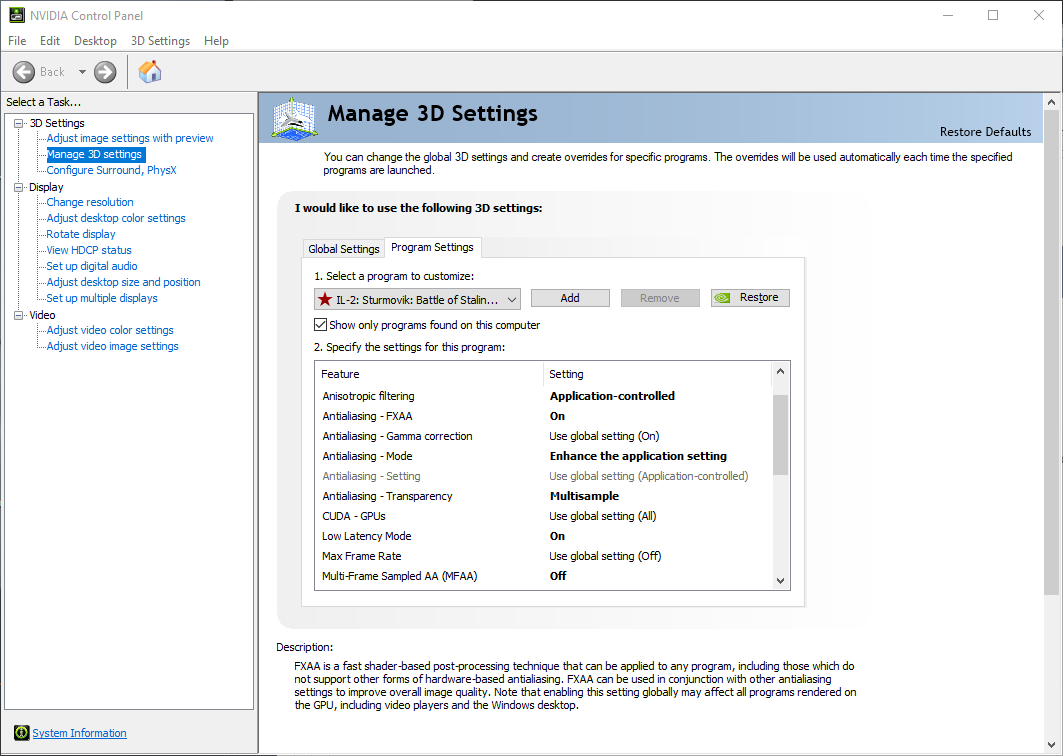The image size is (1063, 756).
Task: Switch to the Global Settings tab
Action: pyautogui.click(x=344, y=249)
